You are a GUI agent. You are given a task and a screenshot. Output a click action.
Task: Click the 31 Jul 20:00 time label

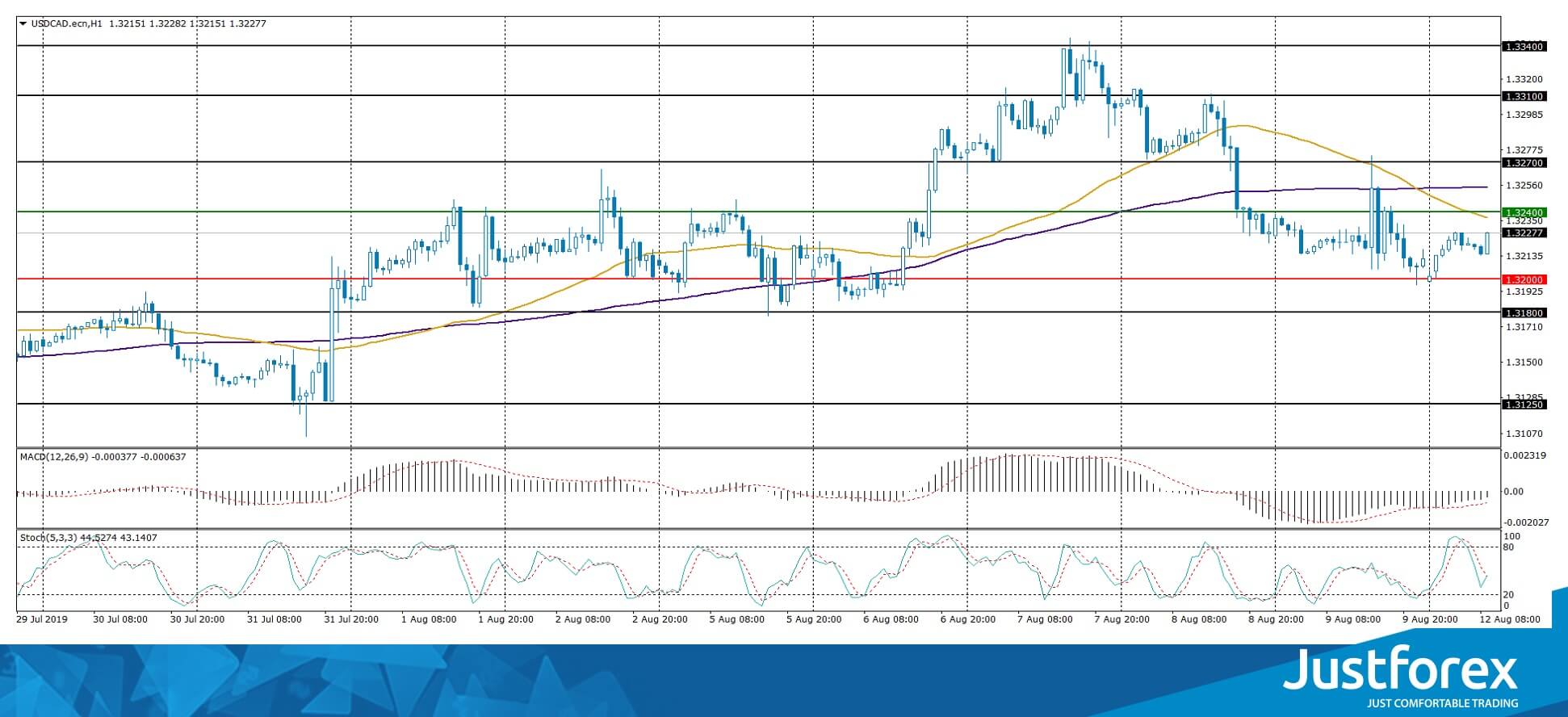click(x=351, y=620)
